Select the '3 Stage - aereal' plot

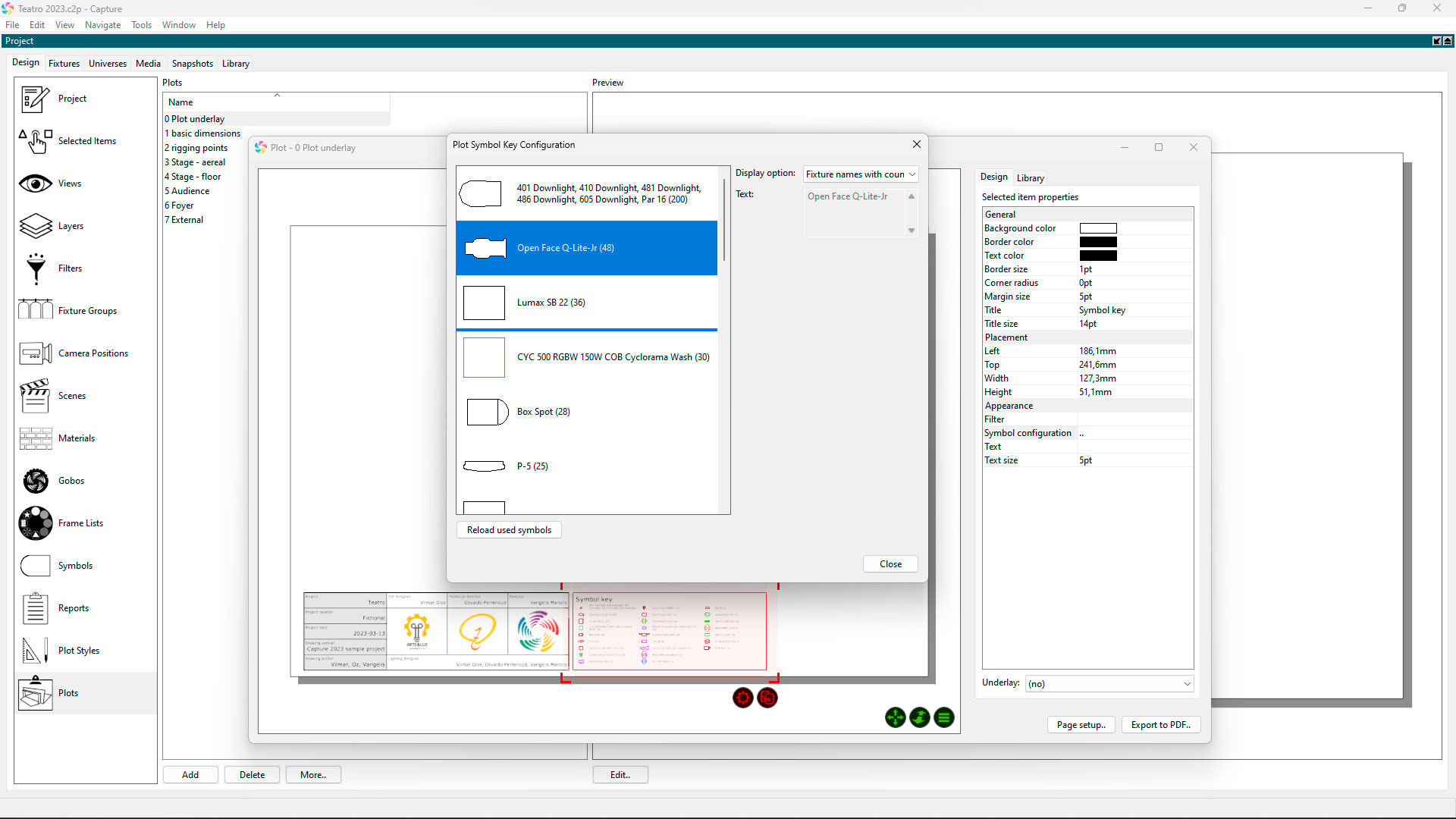[195, 162]
